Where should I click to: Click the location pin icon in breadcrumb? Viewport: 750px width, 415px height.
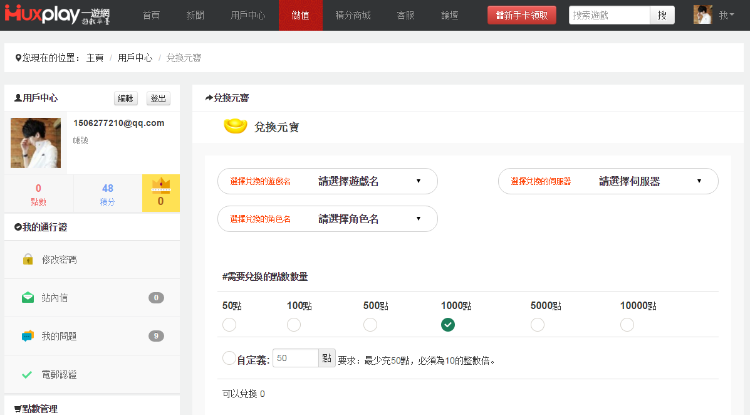(18, 58)
